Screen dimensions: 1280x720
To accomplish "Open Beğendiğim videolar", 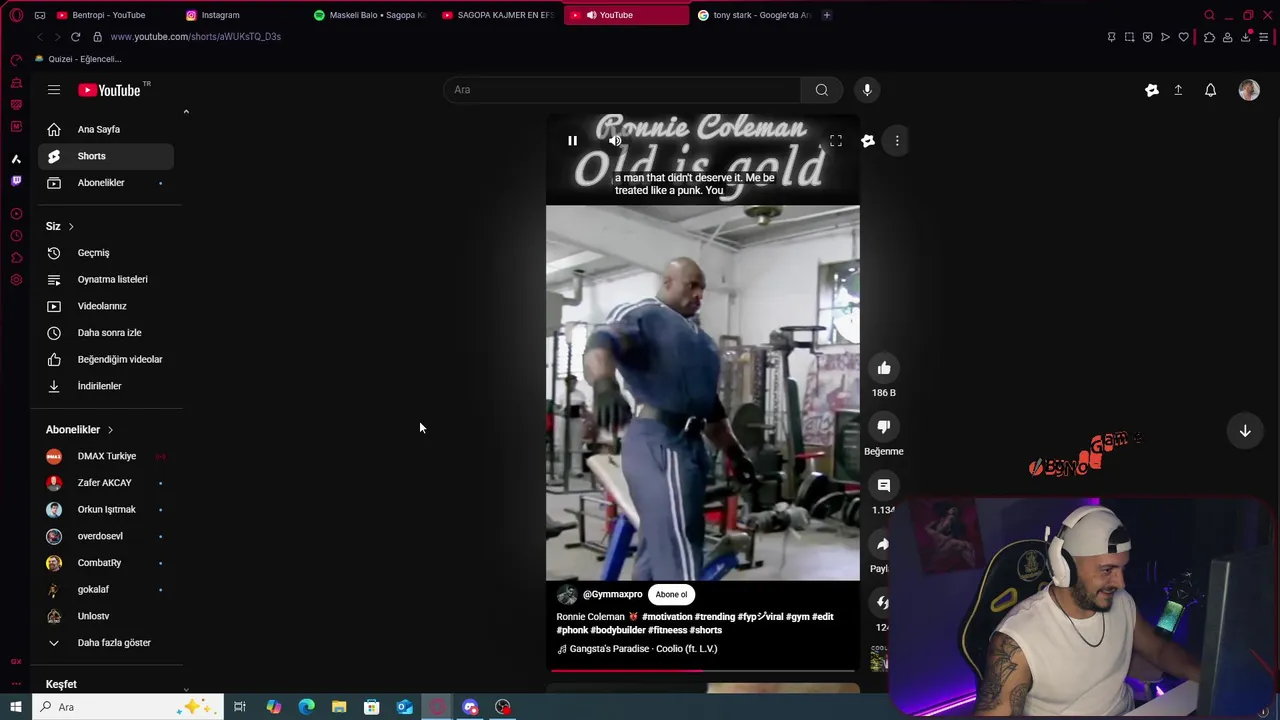I will point(106,359).
